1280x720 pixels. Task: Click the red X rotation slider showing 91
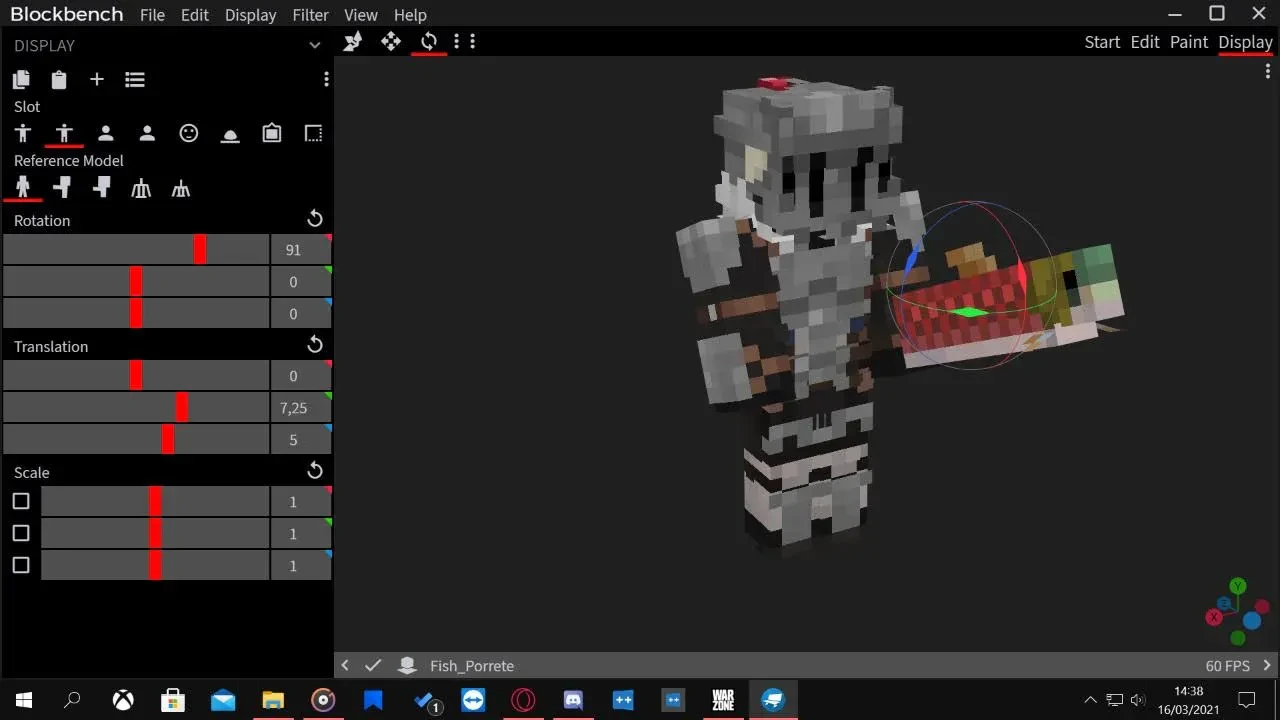click(137, 249)
